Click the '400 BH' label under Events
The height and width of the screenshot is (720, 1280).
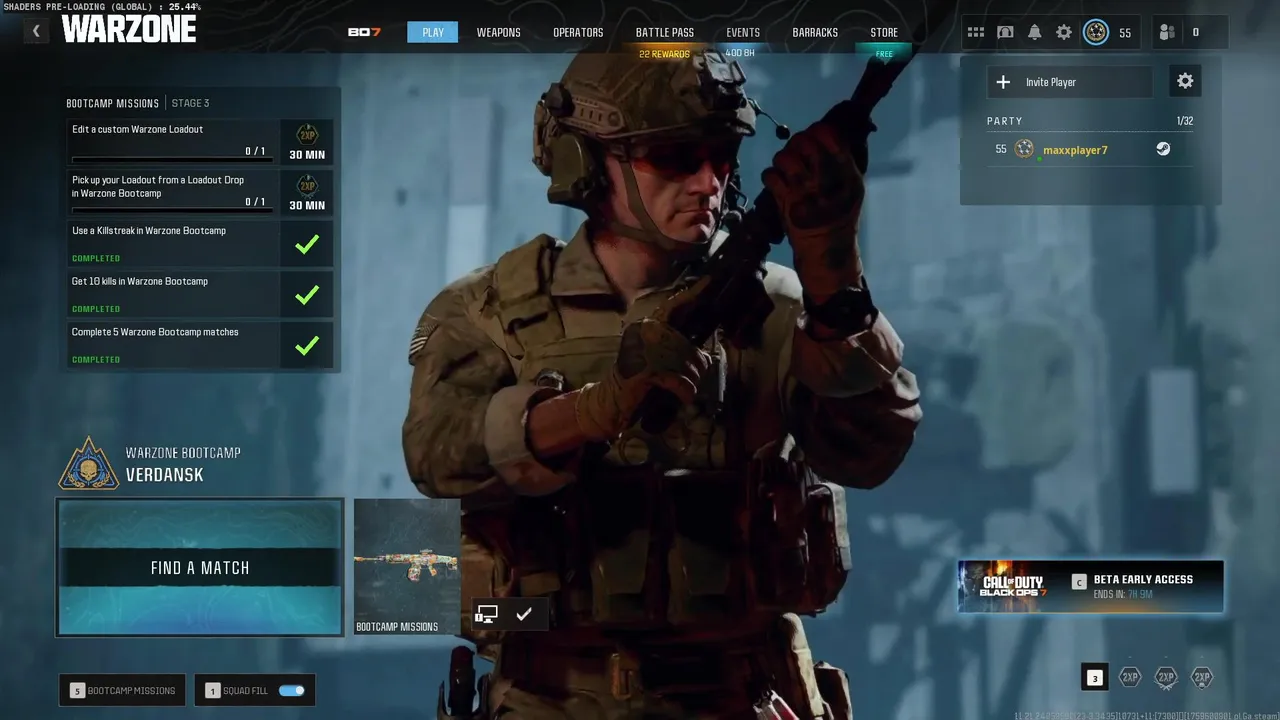[740, 53]
